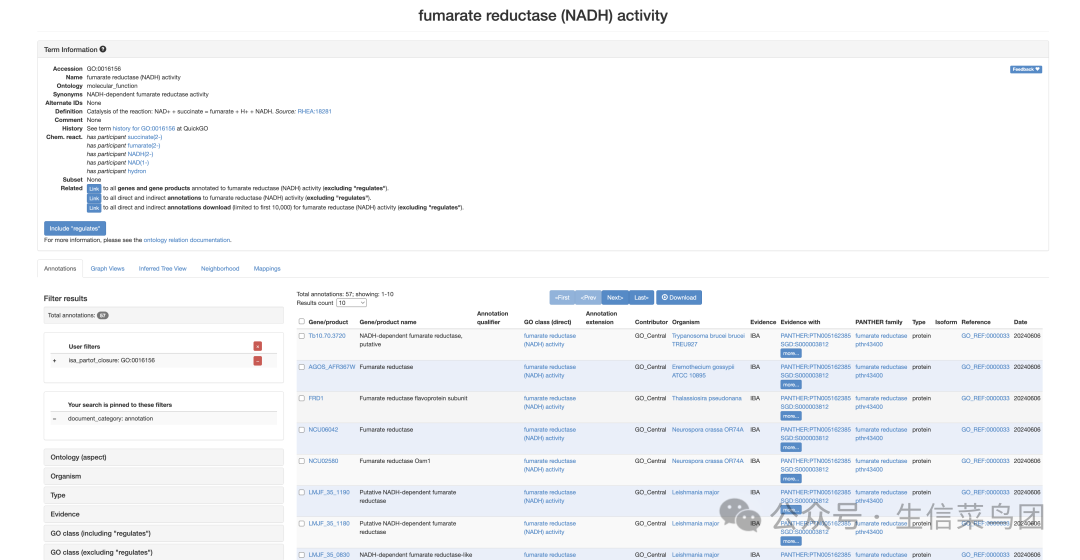The height and width of the screenshot is (560, 1080).
Task: Open organism Thalassiosira pseudonana
Action: (x=707, y=398)
